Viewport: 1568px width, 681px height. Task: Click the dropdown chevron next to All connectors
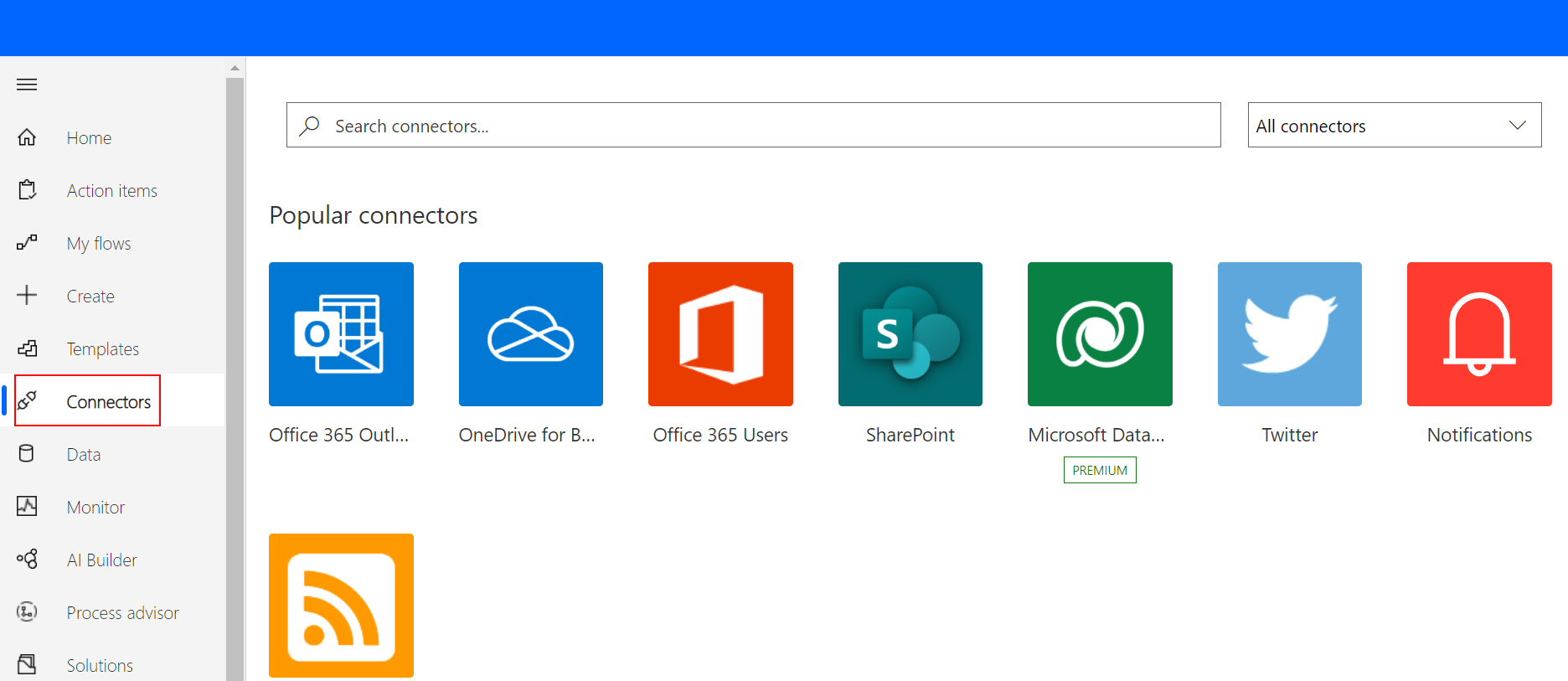coord(1517,126)
